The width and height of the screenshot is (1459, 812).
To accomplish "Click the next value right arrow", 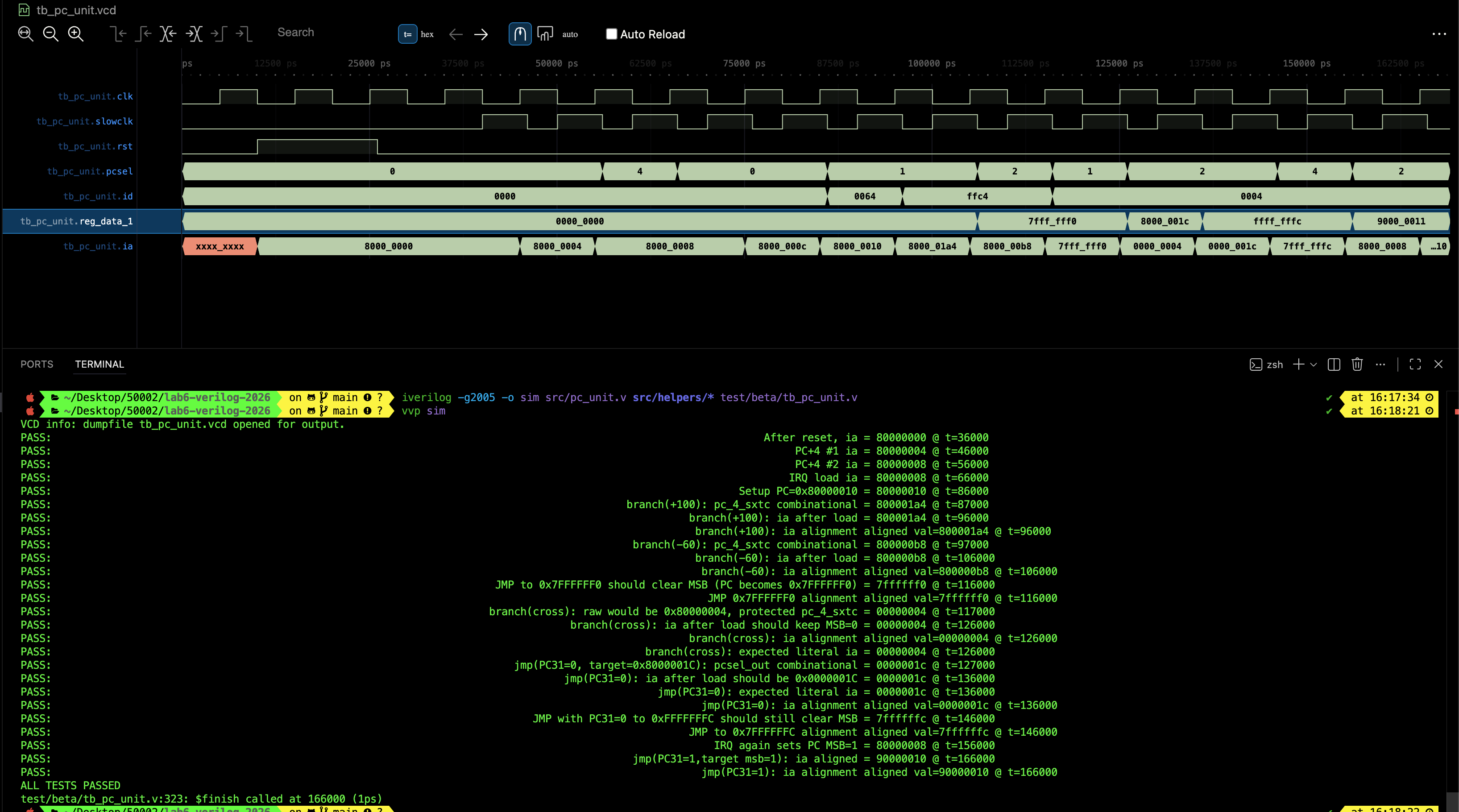I will pos(481,34).
